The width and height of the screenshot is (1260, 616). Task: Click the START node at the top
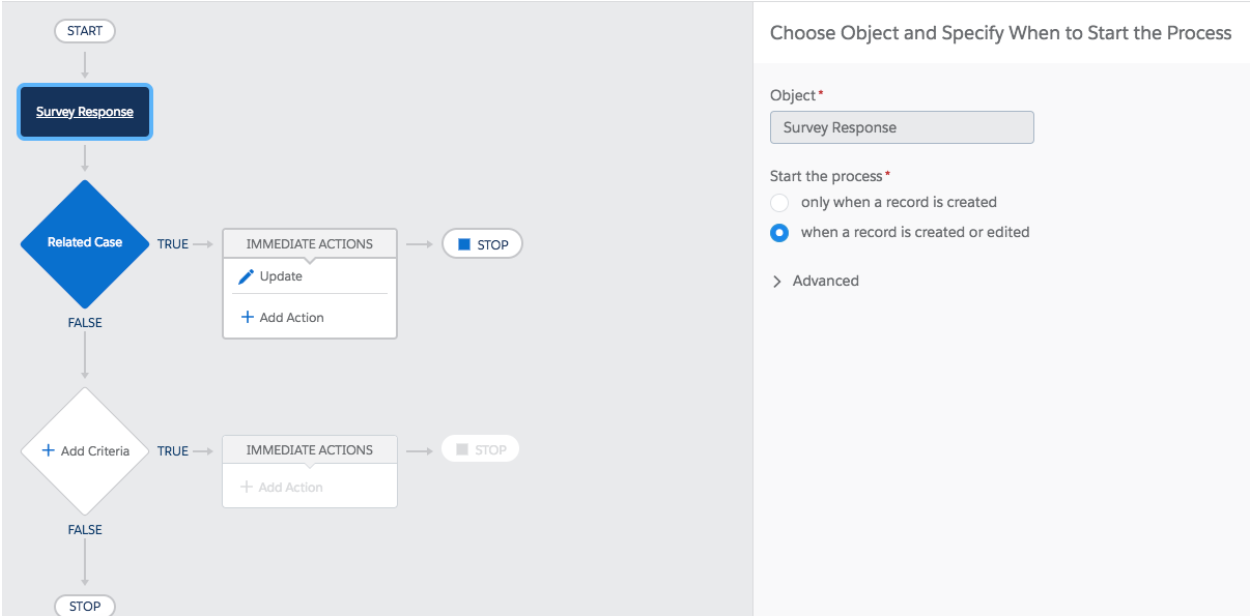[x=85, y=31]
